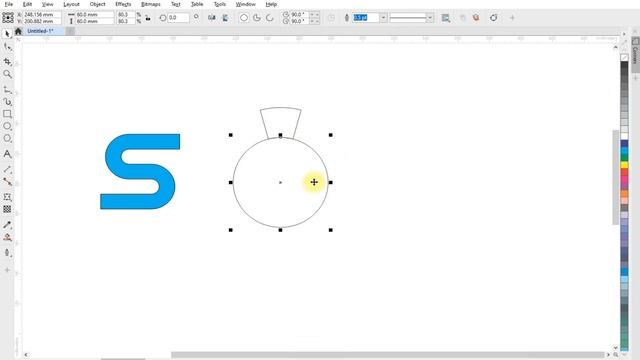Click the Change Direction clock icon
640x360 pixels.
pos(331,18)
